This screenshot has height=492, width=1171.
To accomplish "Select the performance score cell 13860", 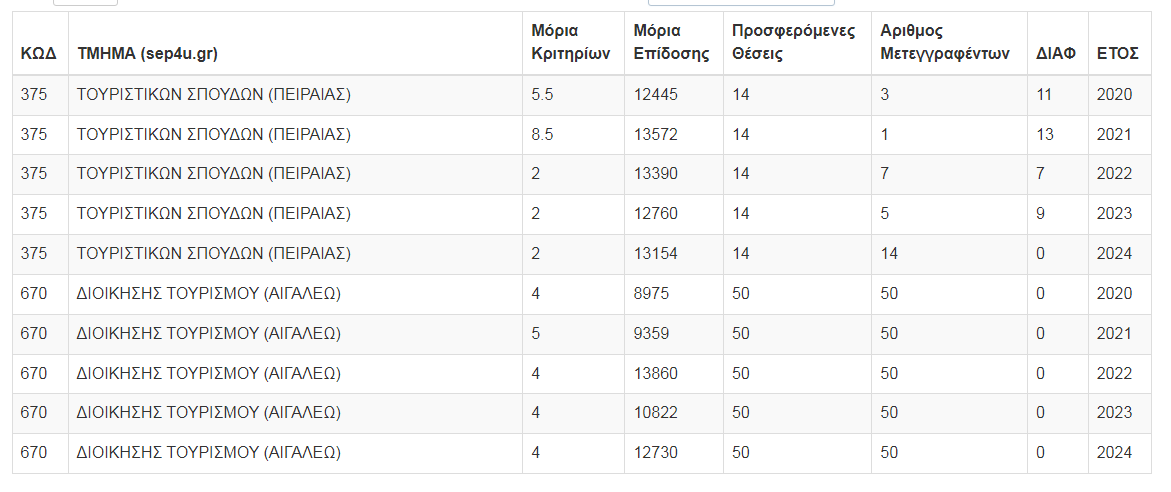I will pos(656,373).
